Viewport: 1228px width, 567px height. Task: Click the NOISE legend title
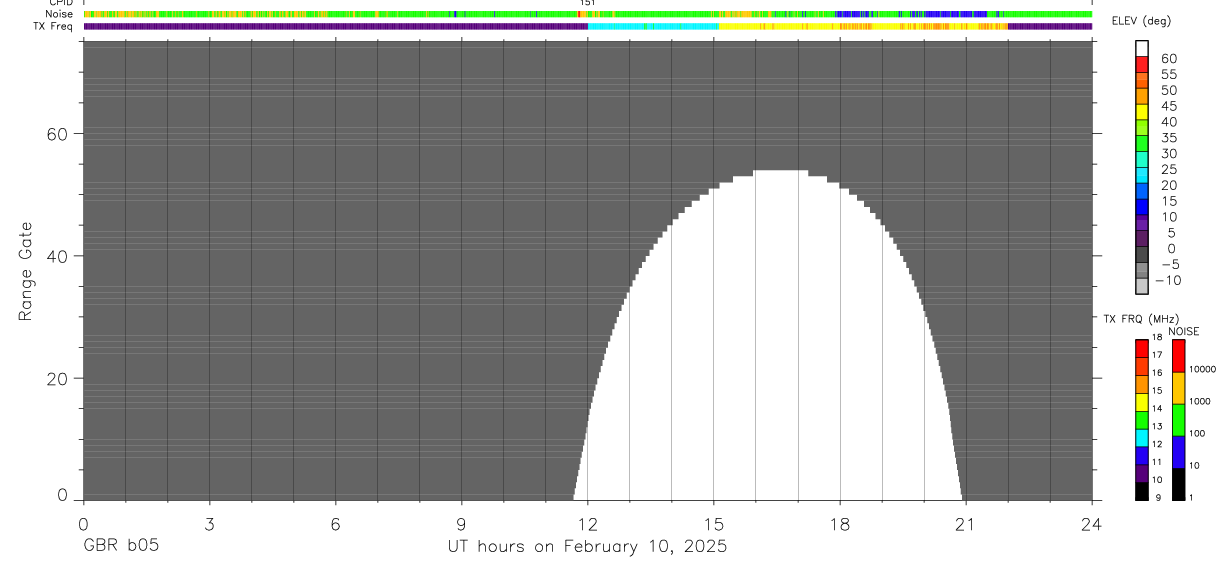(1183, 331)
